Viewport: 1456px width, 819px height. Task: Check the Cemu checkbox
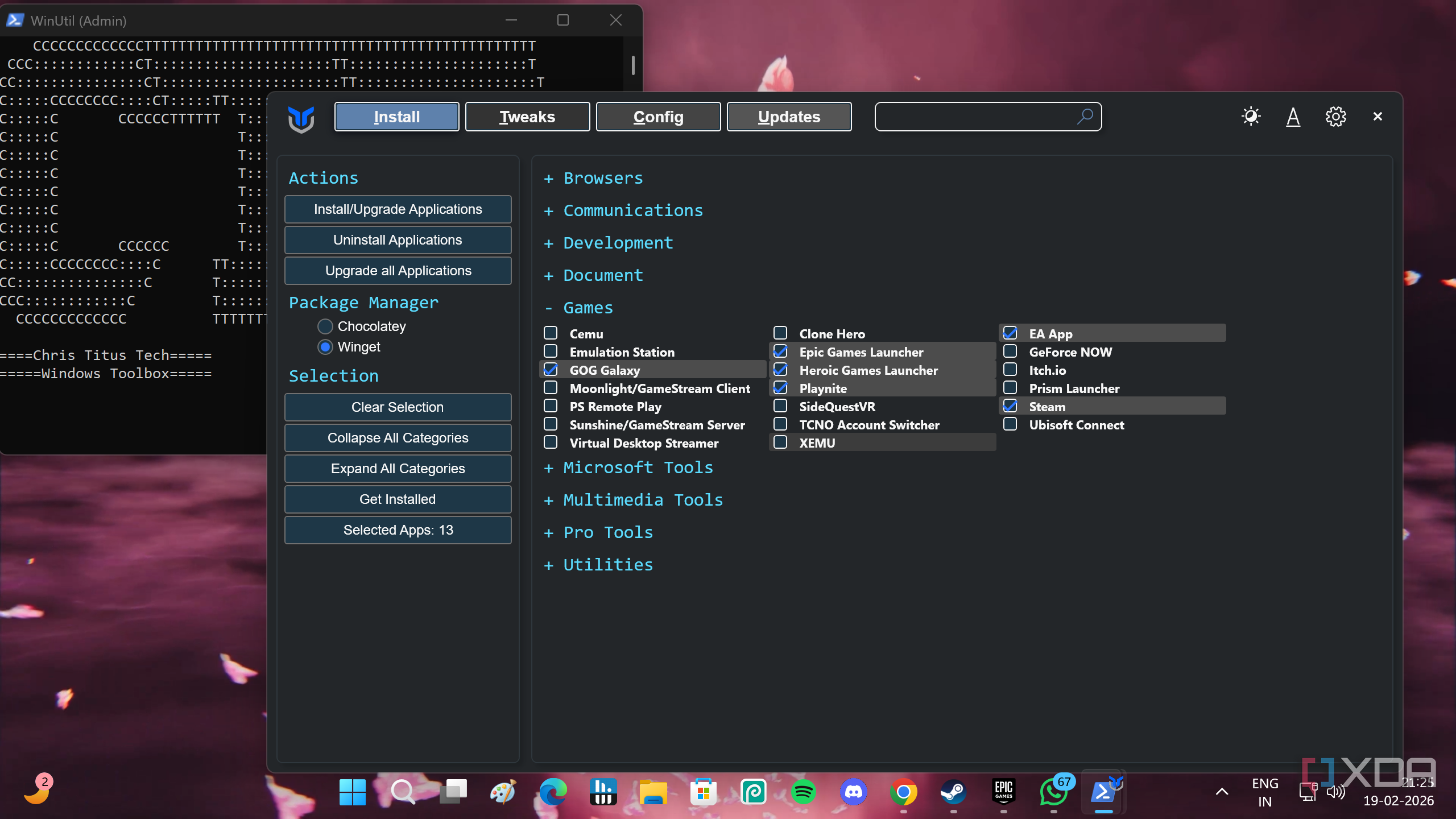(551, 333)
